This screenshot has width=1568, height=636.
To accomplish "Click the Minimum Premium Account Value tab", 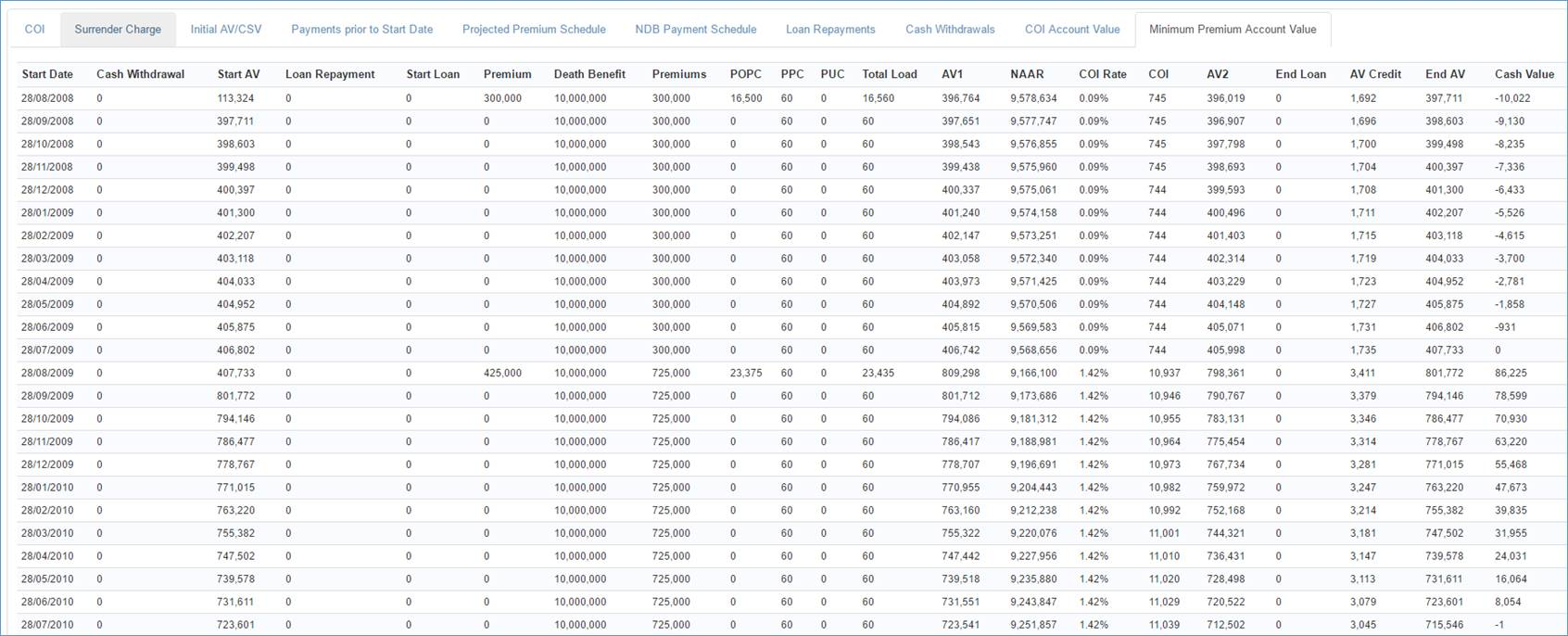I will (1233, 30).
